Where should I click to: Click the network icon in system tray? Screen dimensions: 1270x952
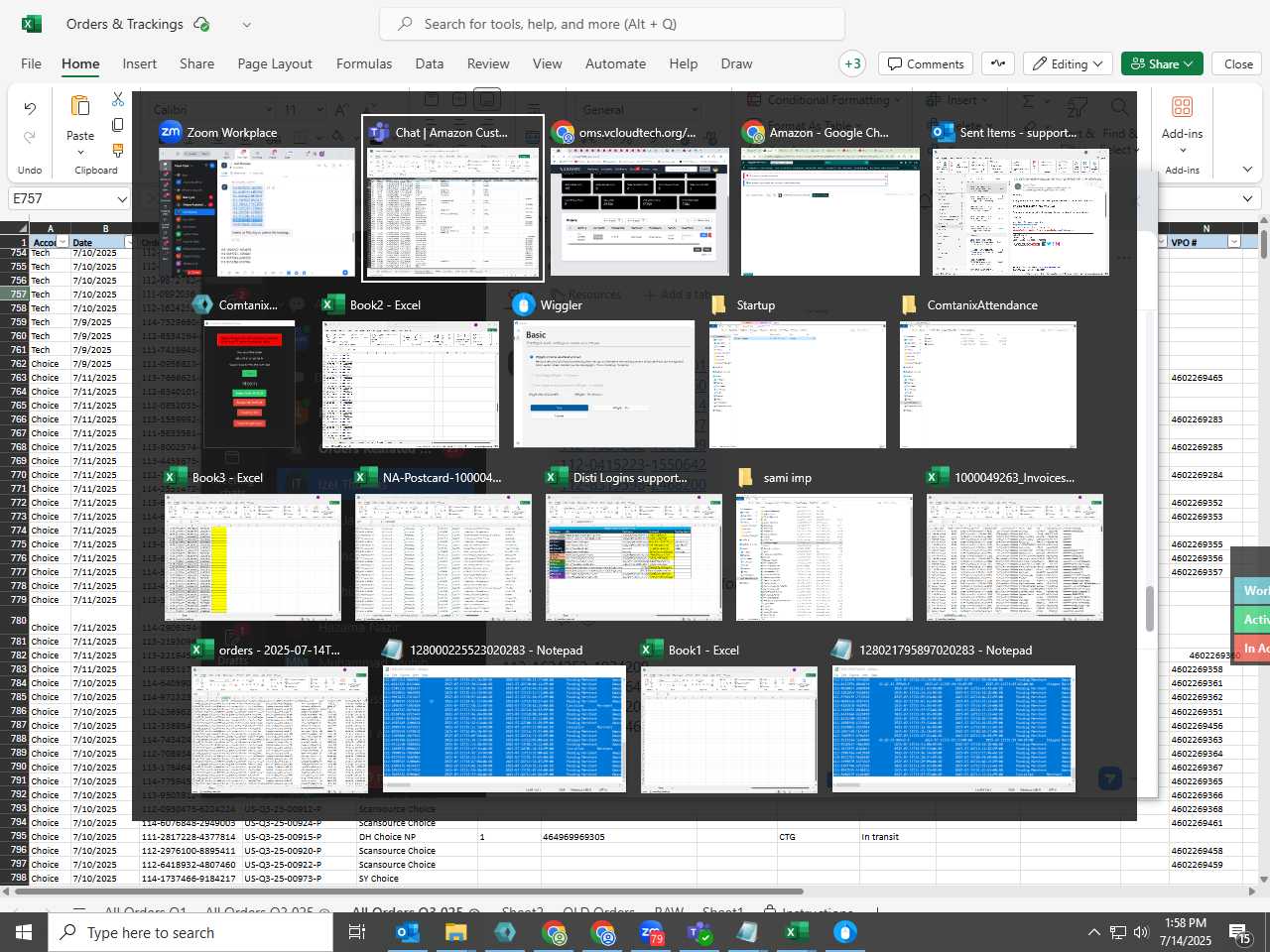click(1118, 932)
